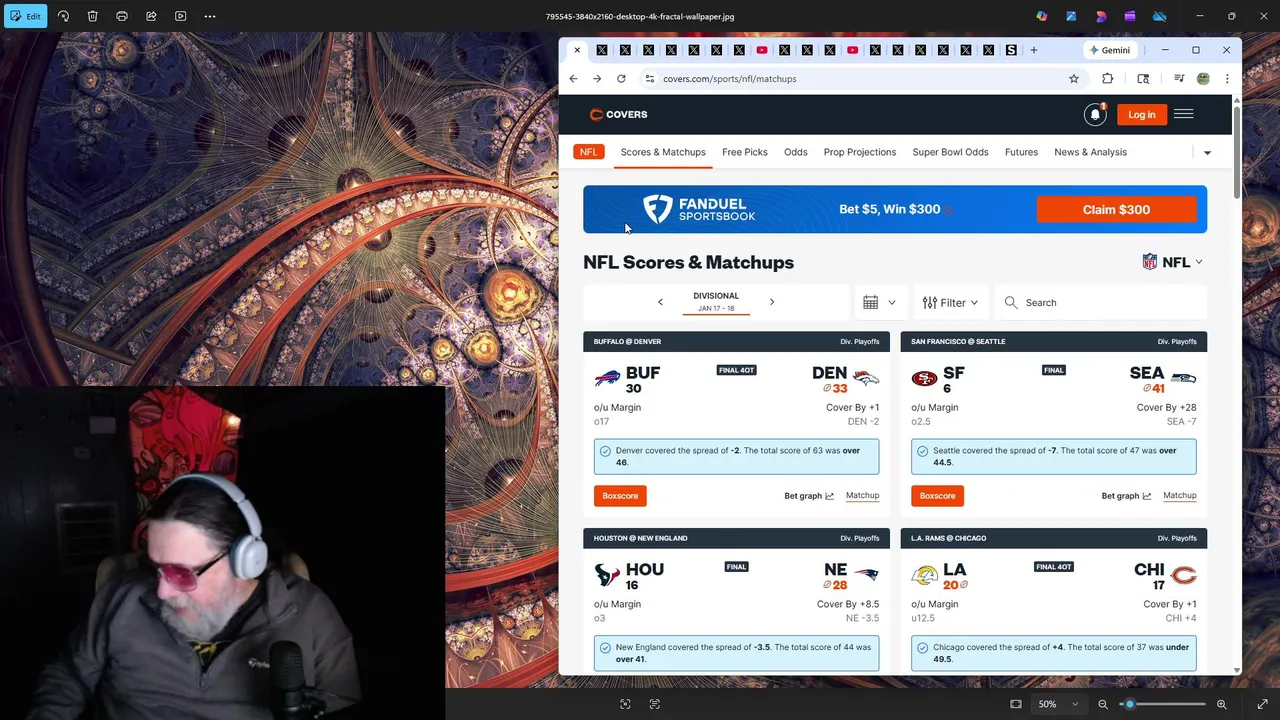Rotate the image in Photos
This screenshot has width=1280, height=720.
63,16
